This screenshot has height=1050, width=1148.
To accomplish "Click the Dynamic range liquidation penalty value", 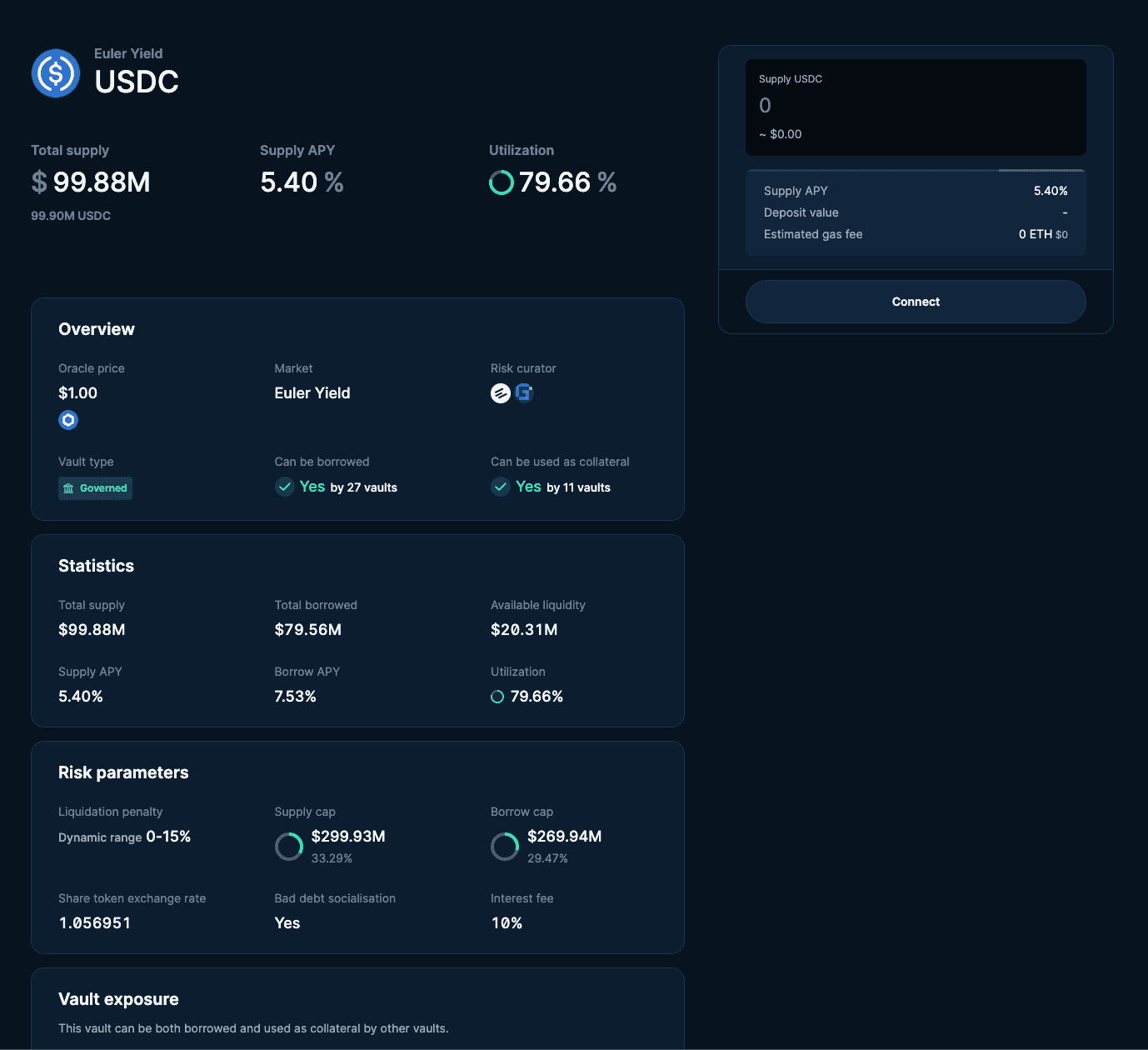I will click(125, 837).
